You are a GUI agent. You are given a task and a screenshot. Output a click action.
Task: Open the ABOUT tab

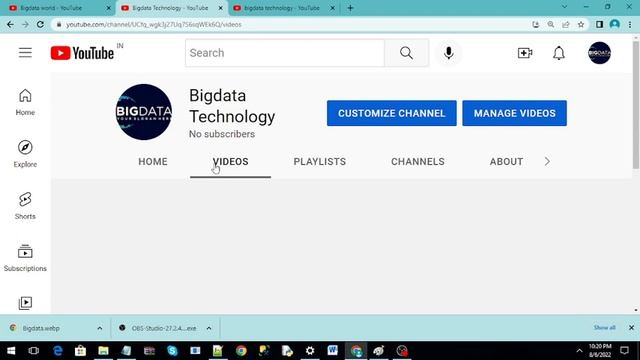(x=506, y=162)
